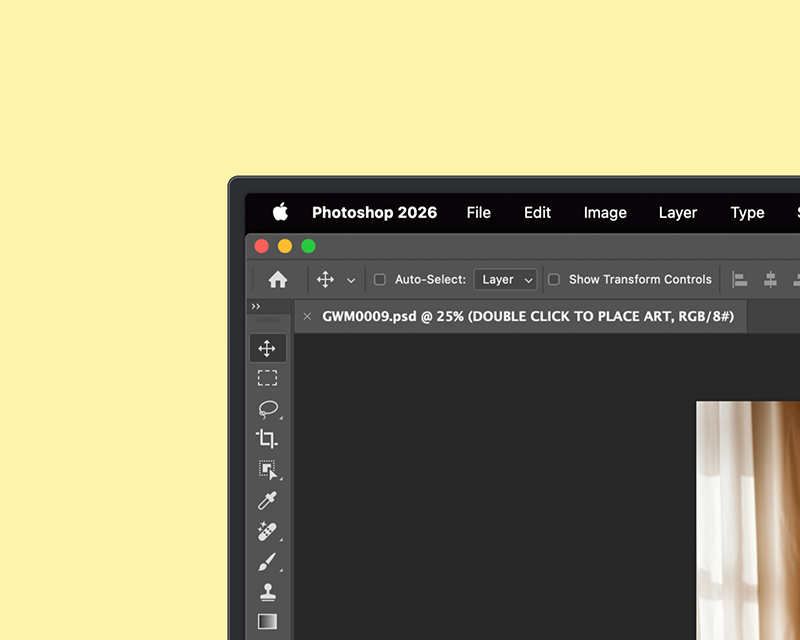This screenshot has height=640, width=800.
Task: Open the Type menu
Action: point(747,213)
